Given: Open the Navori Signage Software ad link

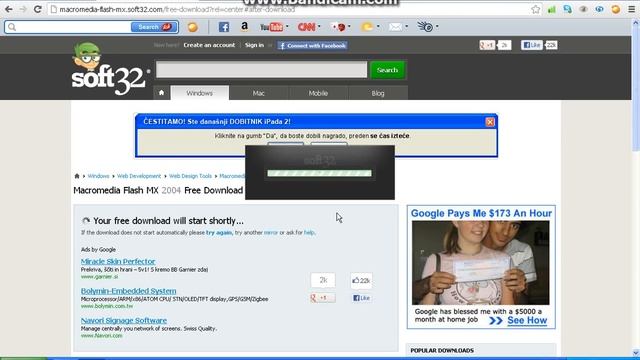Looking at the screenshot, I should click(124, 320).
